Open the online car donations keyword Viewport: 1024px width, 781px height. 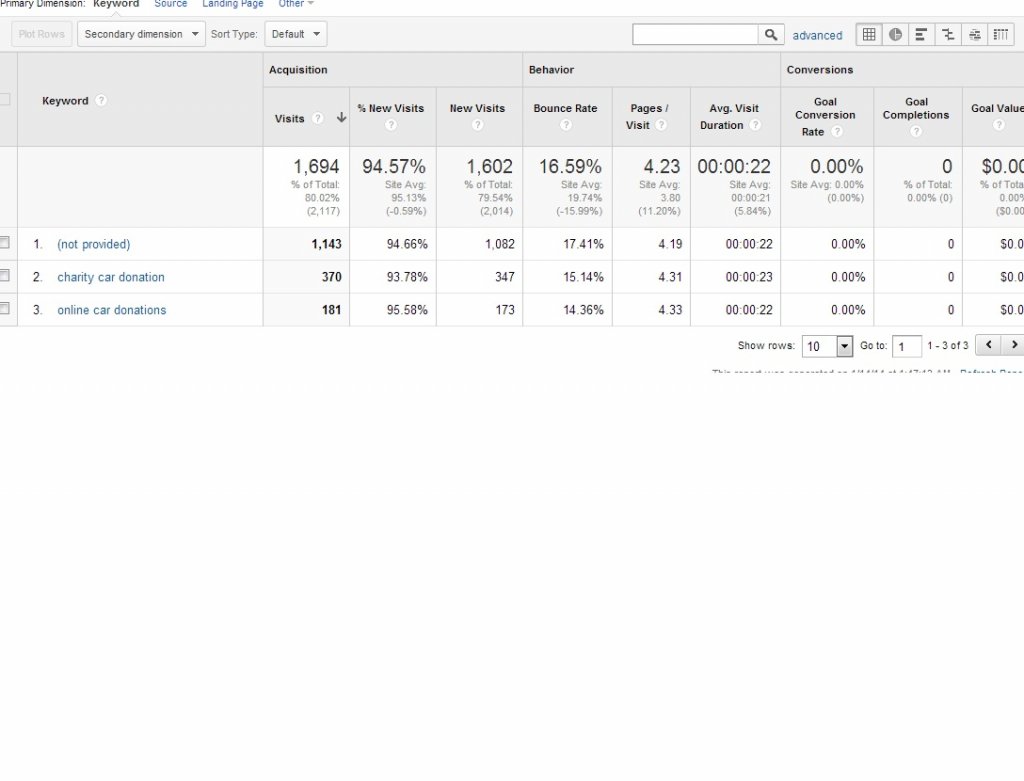click(112, 310)
